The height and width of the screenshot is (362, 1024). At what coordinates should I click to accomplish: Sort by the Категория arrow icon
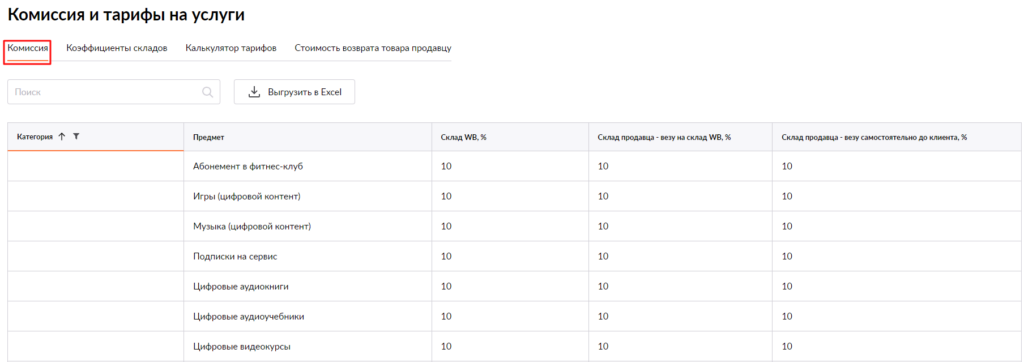[x=62, y=137]
